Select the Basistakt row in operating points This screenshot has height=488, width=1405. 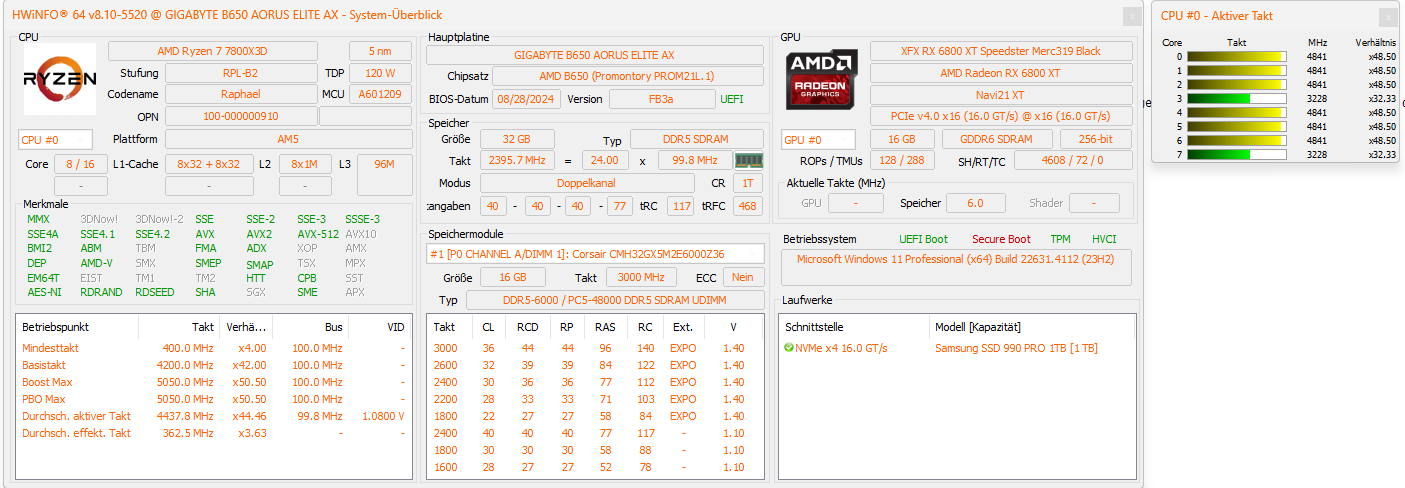214,365
